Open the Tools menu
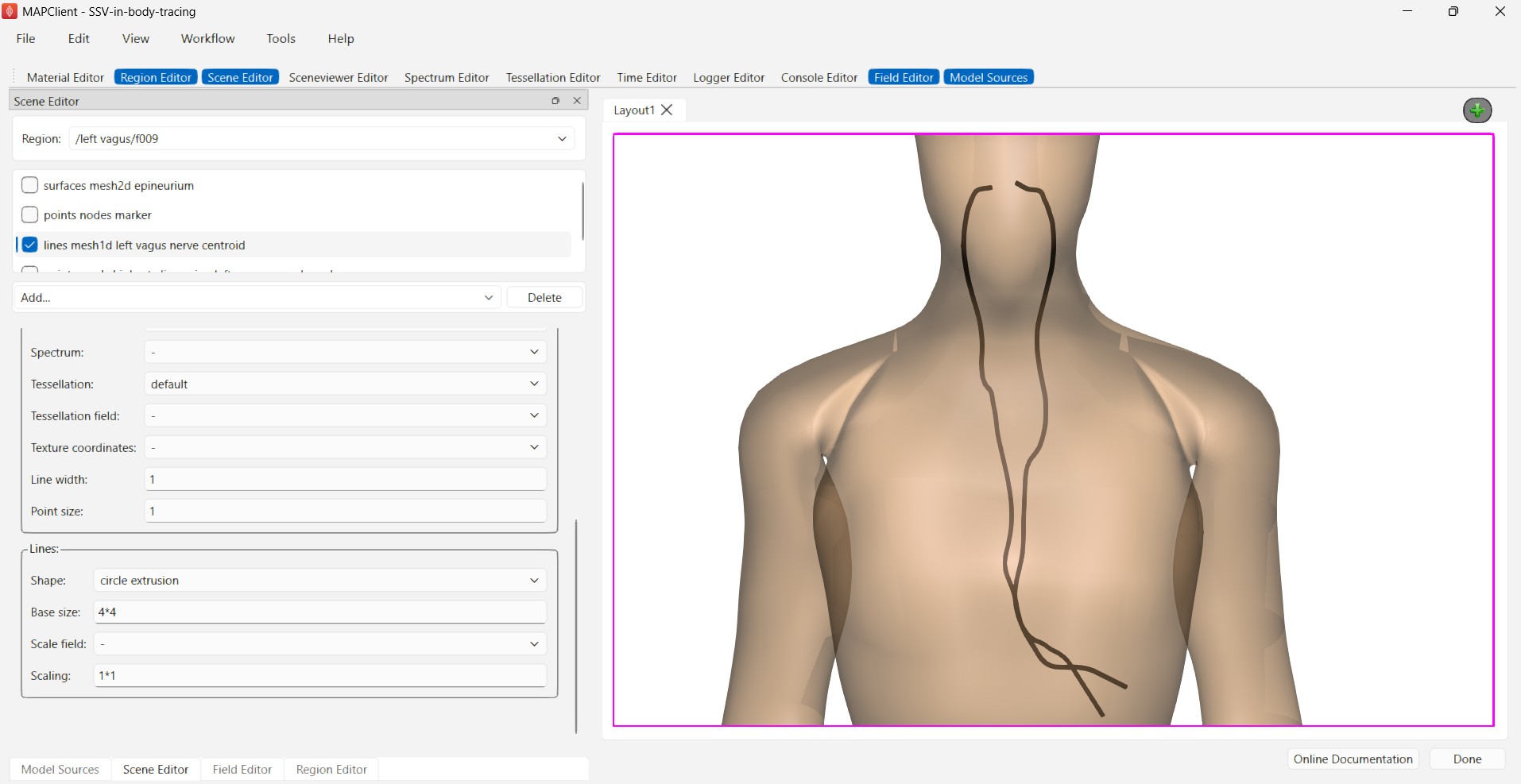The width and height of the screenshot is (1521, 784). click(x=281, y=38)
